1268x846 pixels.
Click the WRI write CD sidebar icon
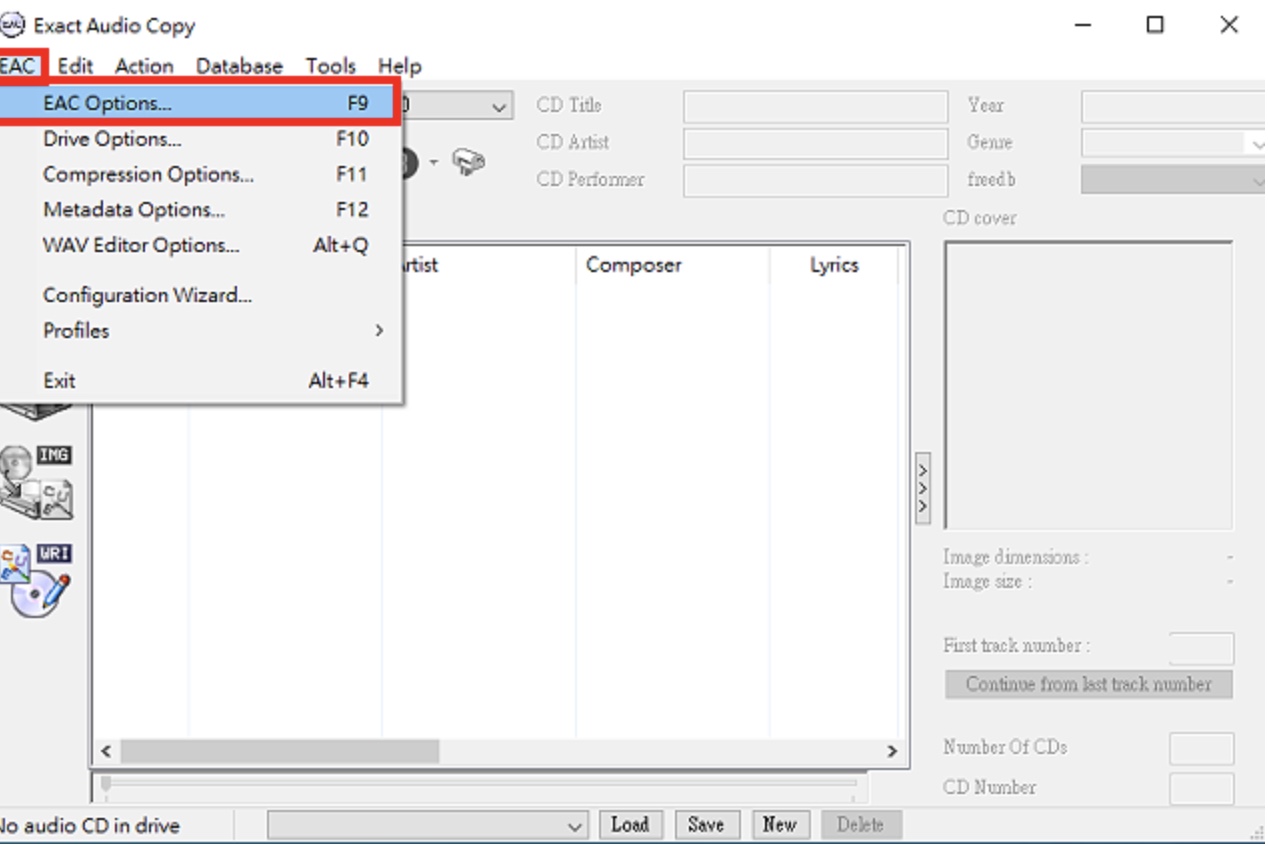coord(36,580)
